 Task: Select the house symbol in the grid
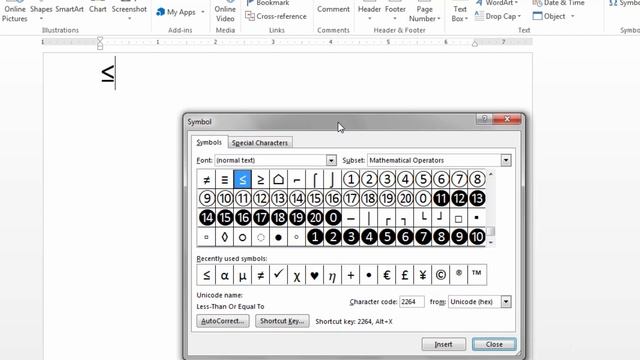[278, 179]
